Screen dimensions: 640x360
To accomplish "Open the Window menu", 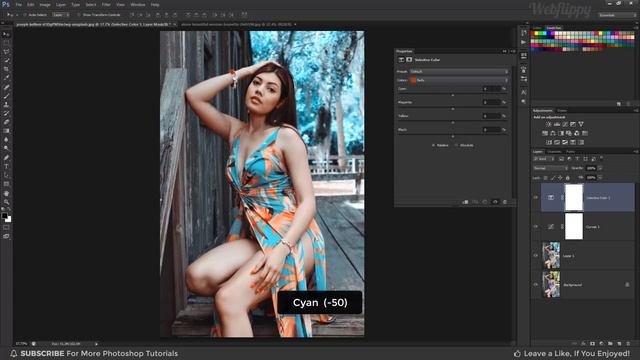I will 138,4.
